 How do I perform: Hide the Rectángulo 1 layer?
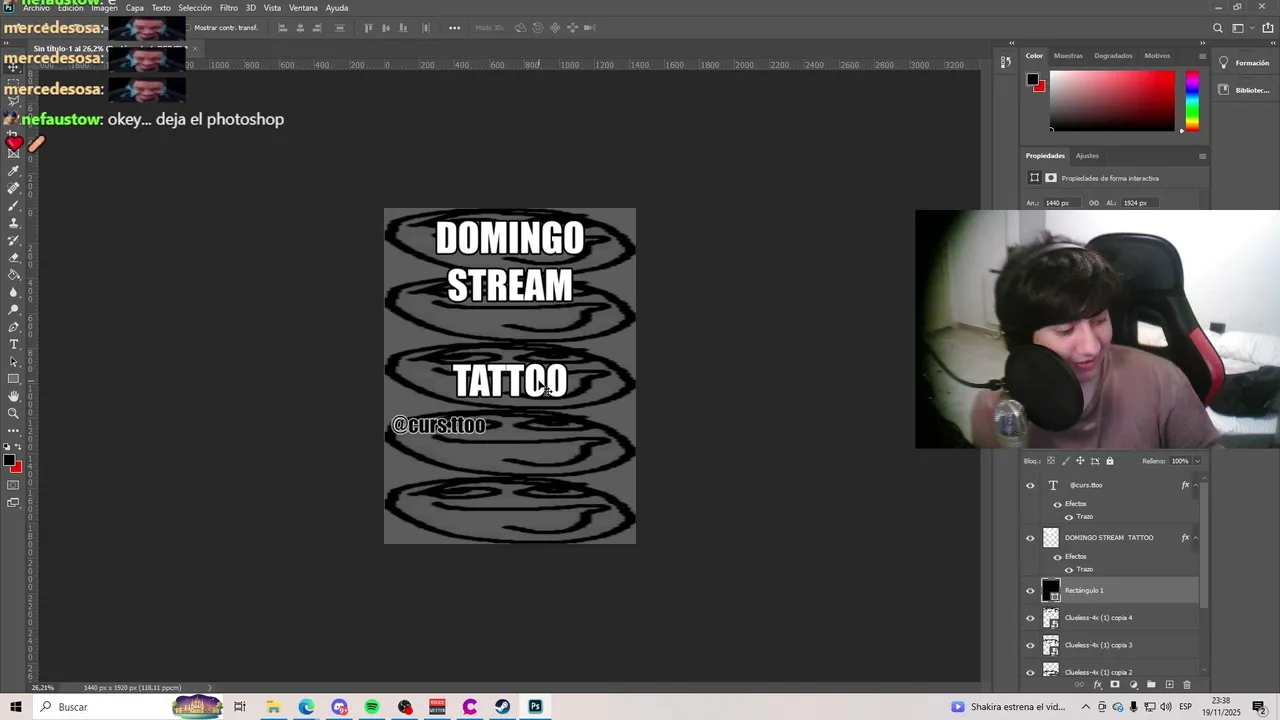click(1030, 591)
